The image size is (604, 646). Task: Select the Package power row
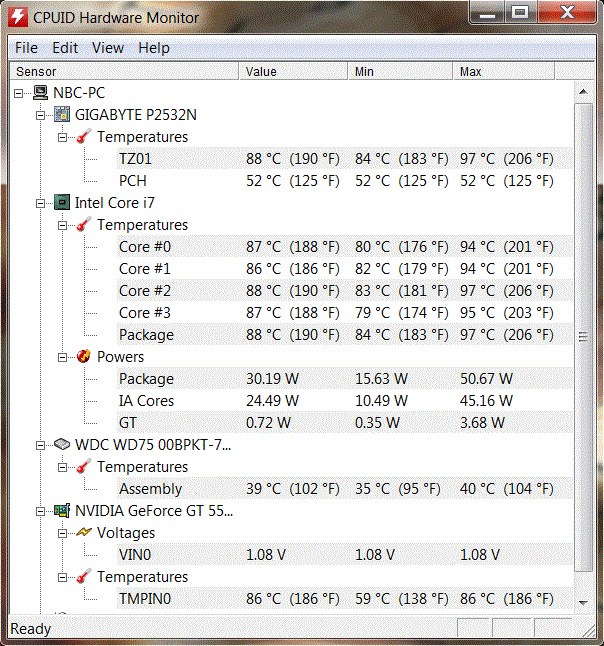pos(344,379)
